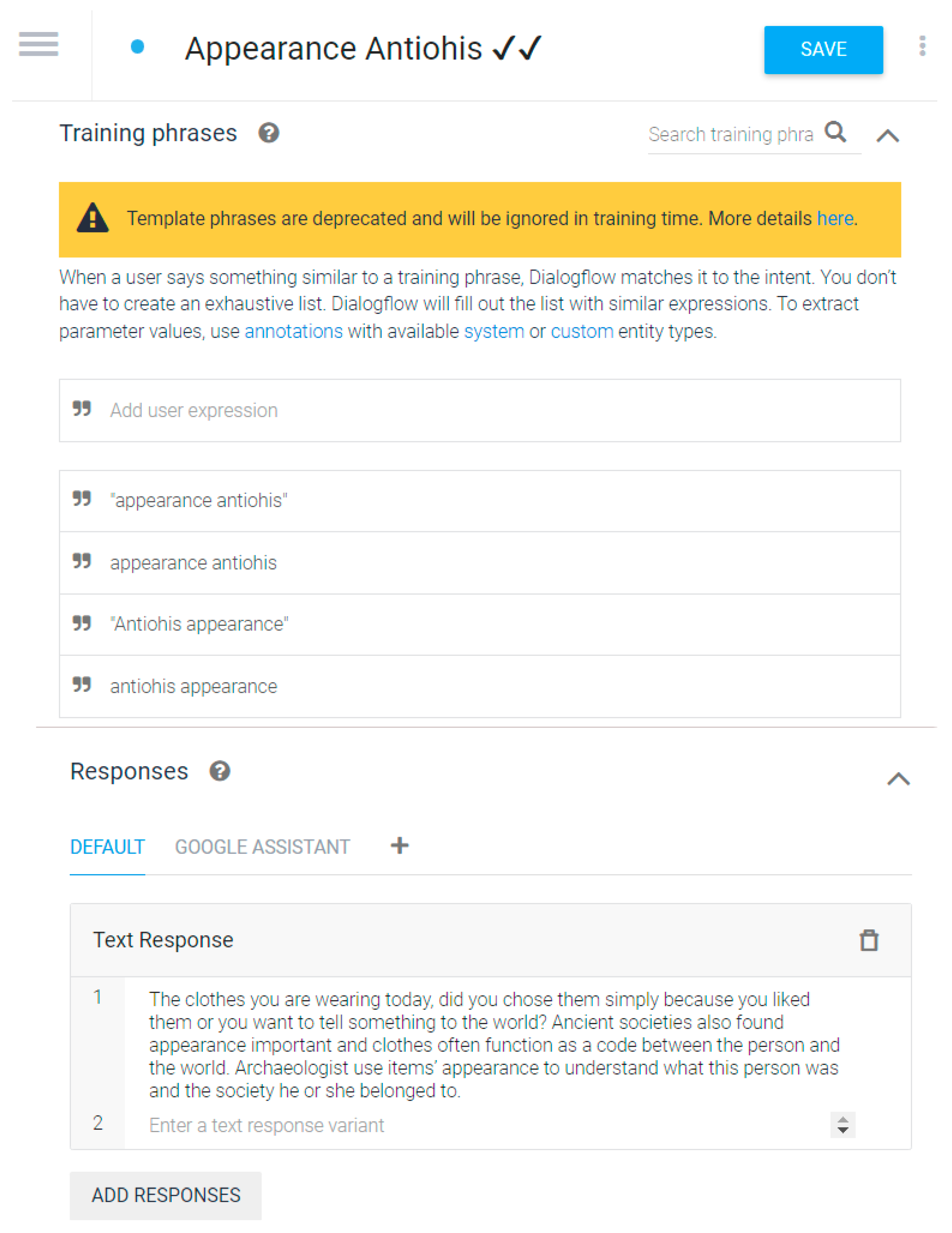Open the hamburger navigation menu
This screenshot has height=1233, width=952.
coord(39,44)
